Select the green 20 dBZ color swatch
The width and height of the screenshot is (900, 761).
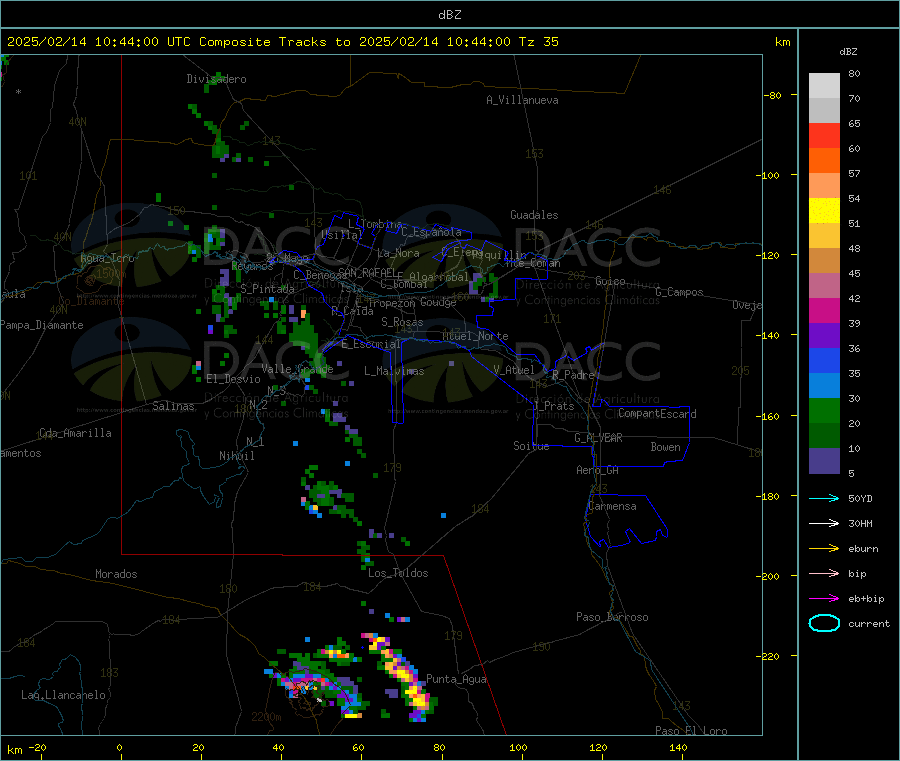pos(824,410)
